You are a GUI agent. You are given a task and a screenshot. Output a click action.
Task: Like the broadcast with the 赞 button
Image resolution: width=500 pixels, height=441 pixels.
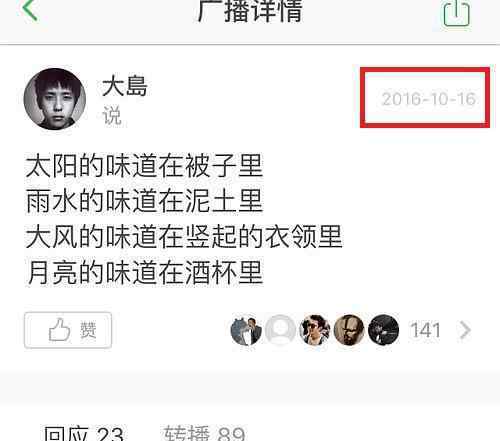pyautogui.click(x=68, y=330)
